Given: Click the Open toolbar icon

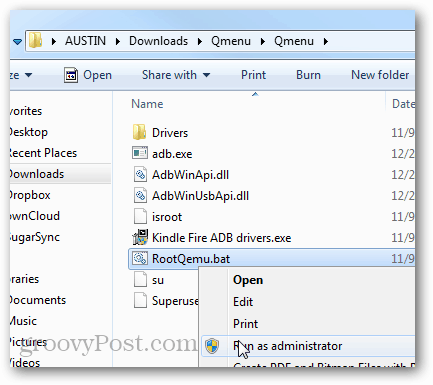Looking at the screenshot, I should point(71,75).
